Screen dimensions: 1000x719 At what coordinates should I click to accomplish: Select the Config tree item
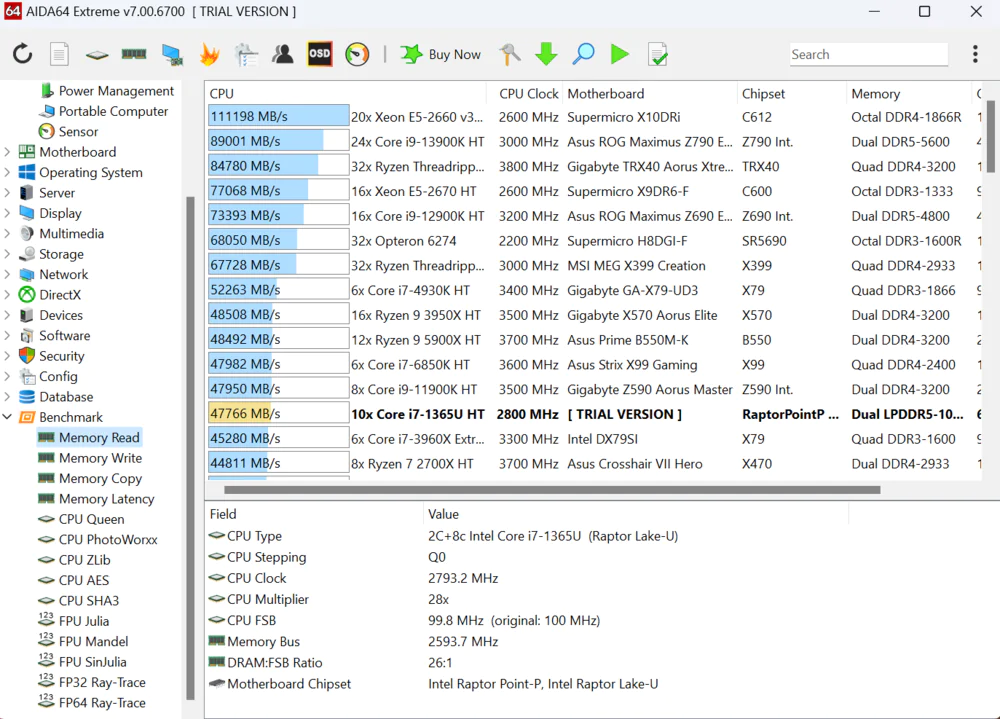[48, 376]
